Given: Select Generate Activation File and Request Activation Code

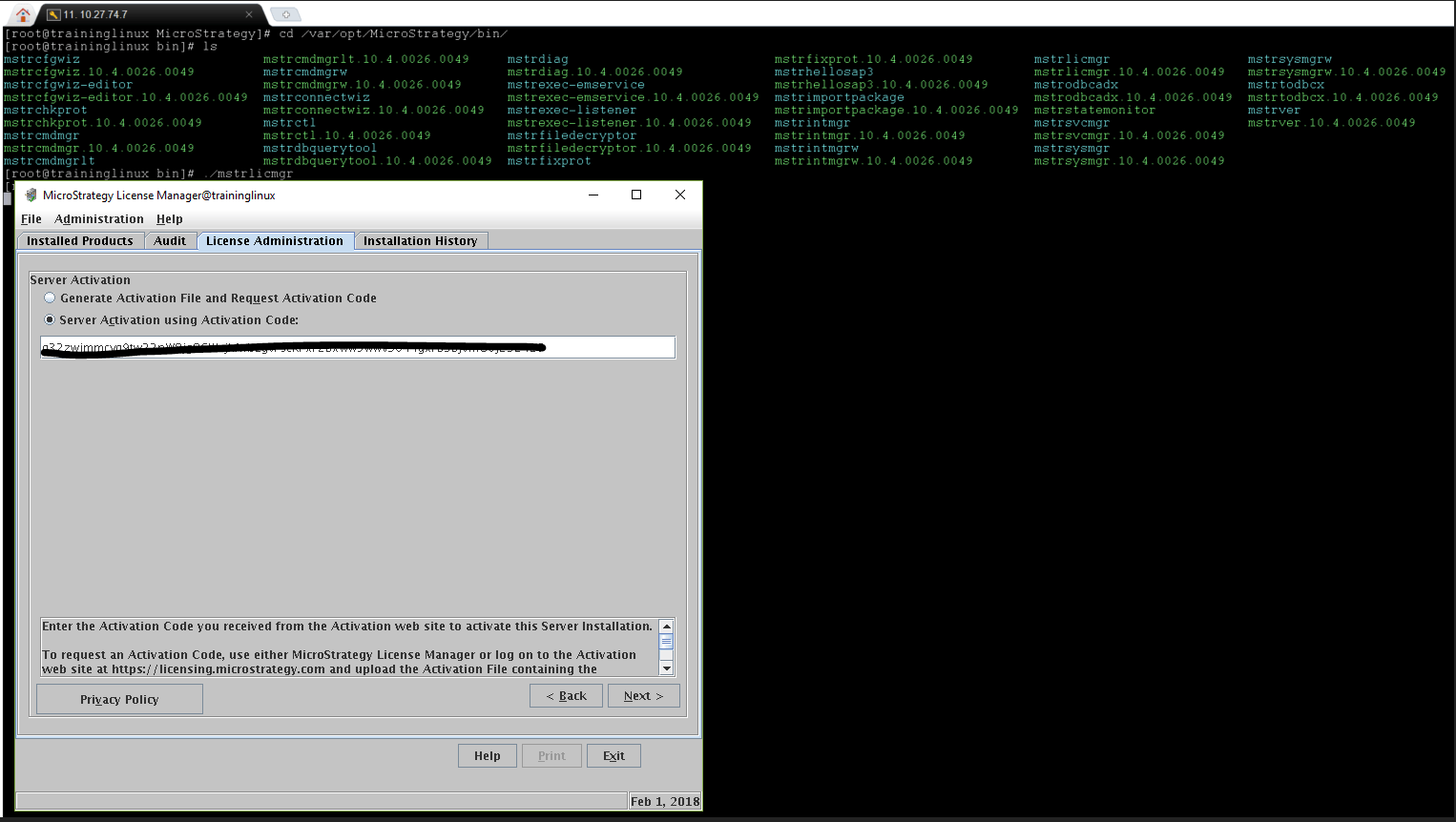Looking at the screenshot, I should tap(50, 298).
